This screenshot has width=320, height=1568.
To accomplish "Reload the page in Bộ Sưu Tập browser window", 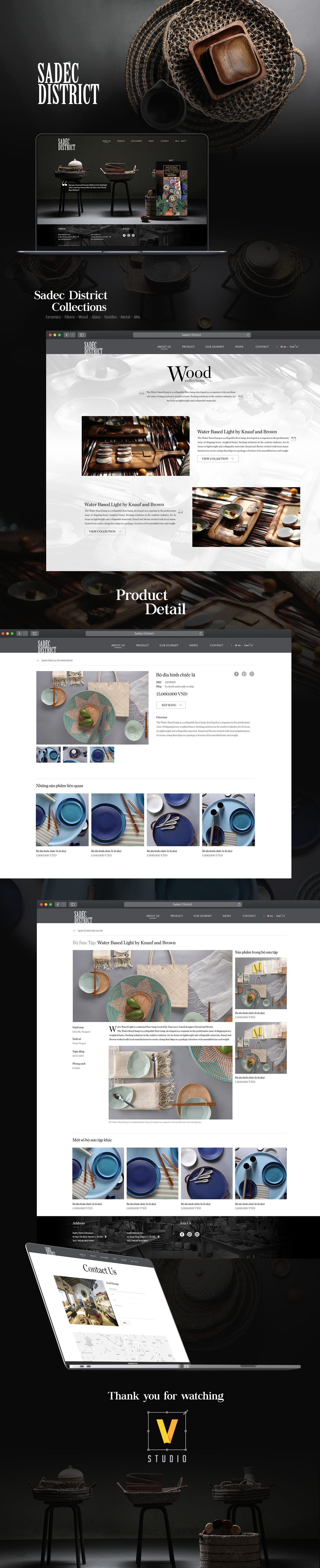I will click(239, 904).
